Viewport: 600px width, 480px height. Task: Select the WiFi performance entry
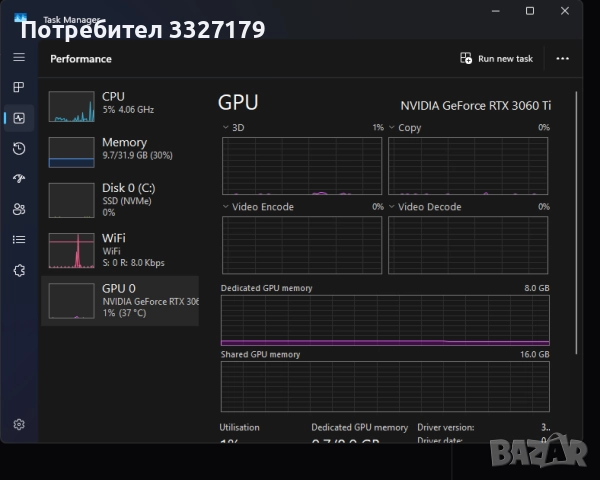coord(120,251)
